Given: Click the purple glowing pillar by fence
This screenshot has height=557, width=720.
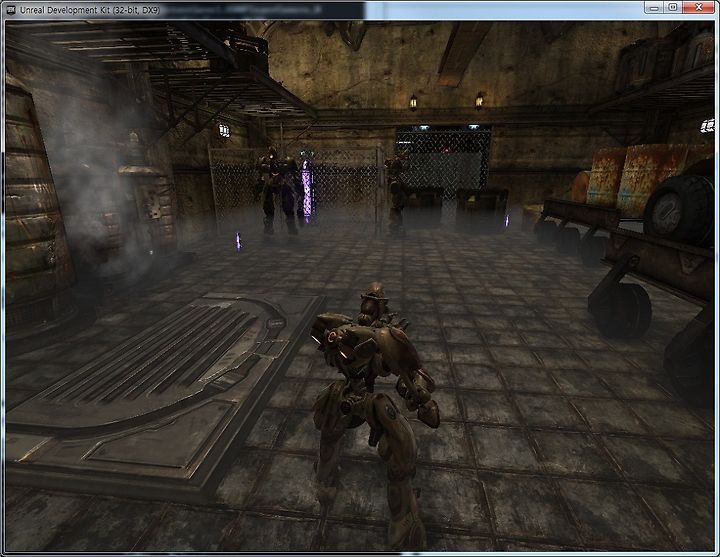Looking at the screenshot, I should (307, 189).
